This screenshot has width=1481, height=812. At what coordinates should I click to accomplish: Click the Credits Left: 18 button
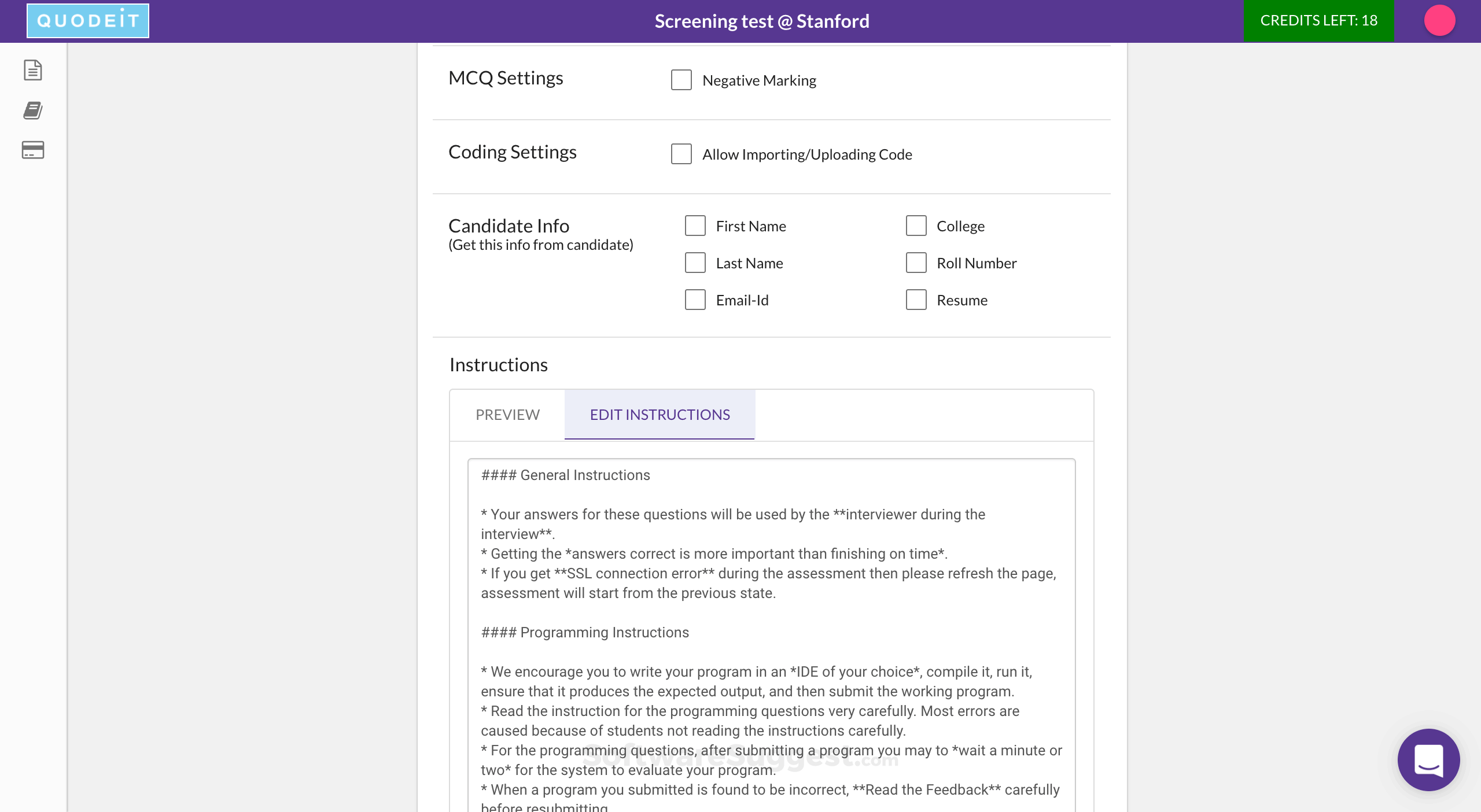(1318, 21)
